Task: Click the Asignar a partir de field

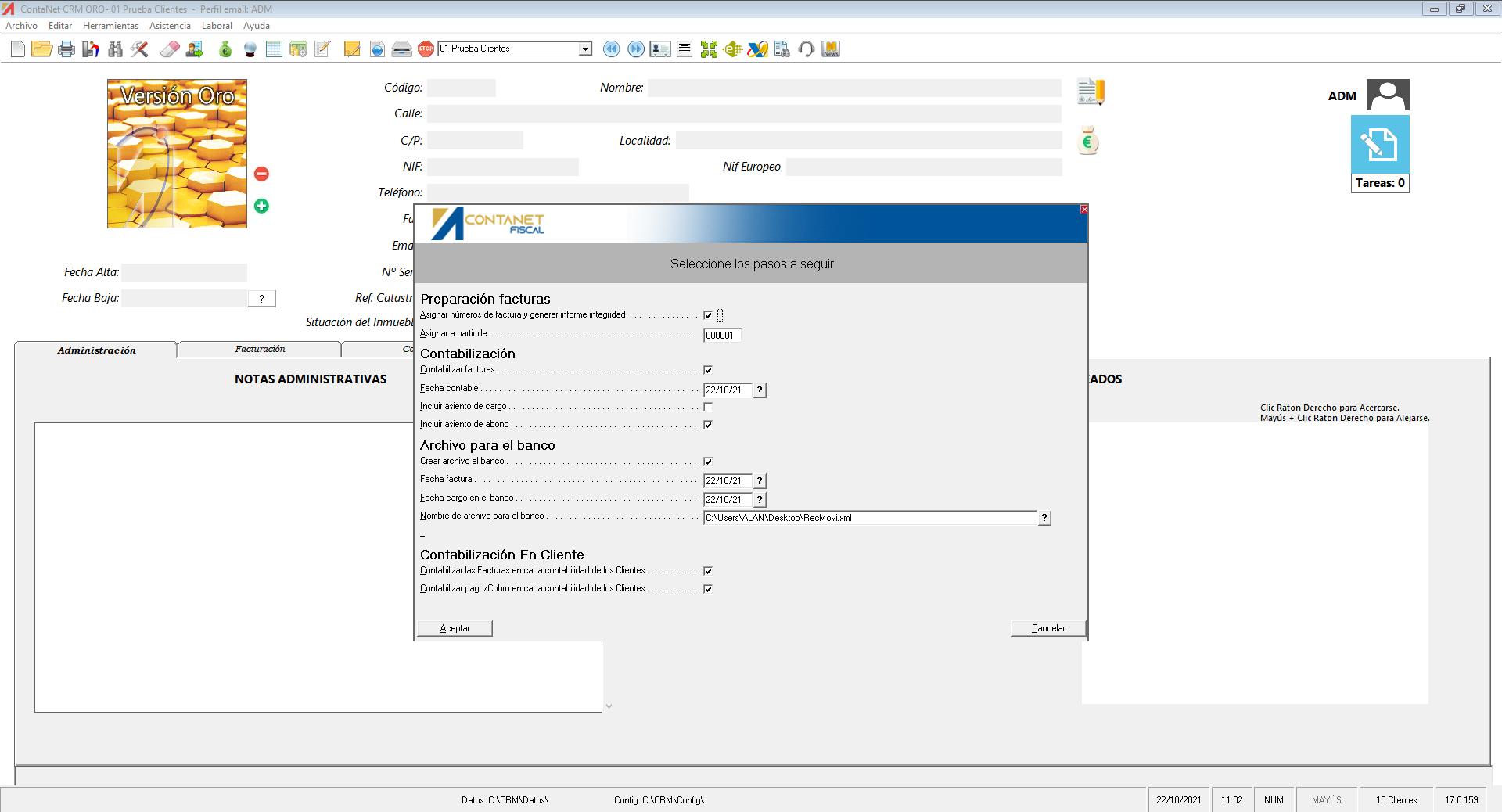Action: pos(722,336)
